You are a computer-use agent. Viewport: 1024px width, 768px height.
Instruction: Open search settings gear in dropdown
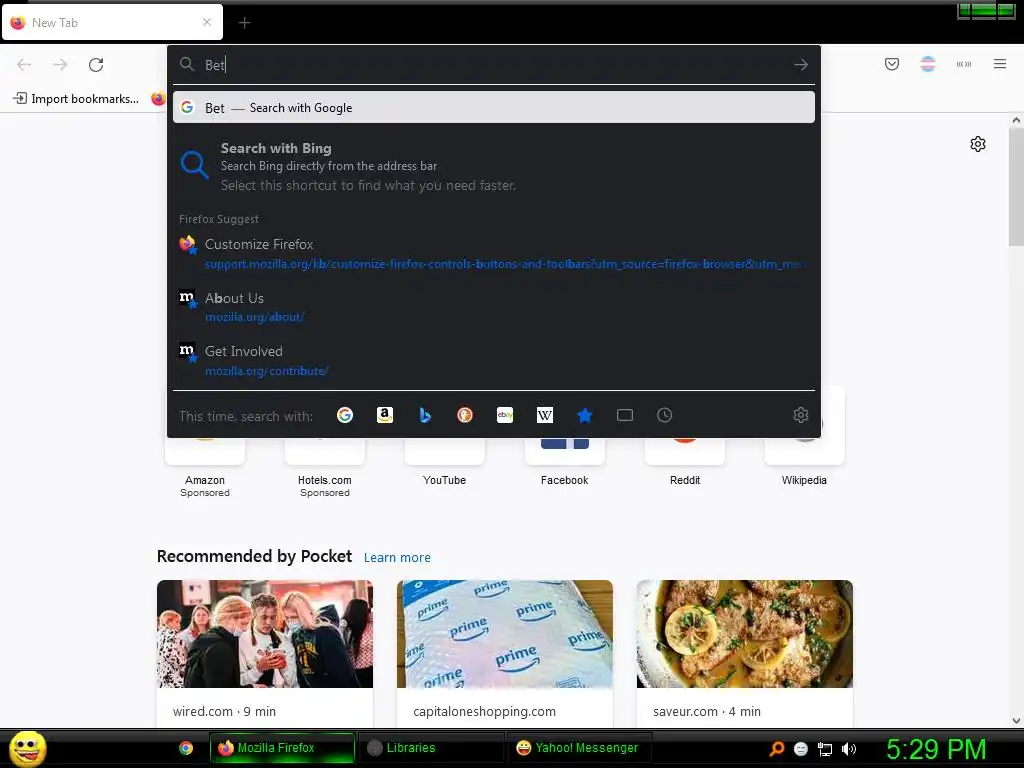coord(800,415)
